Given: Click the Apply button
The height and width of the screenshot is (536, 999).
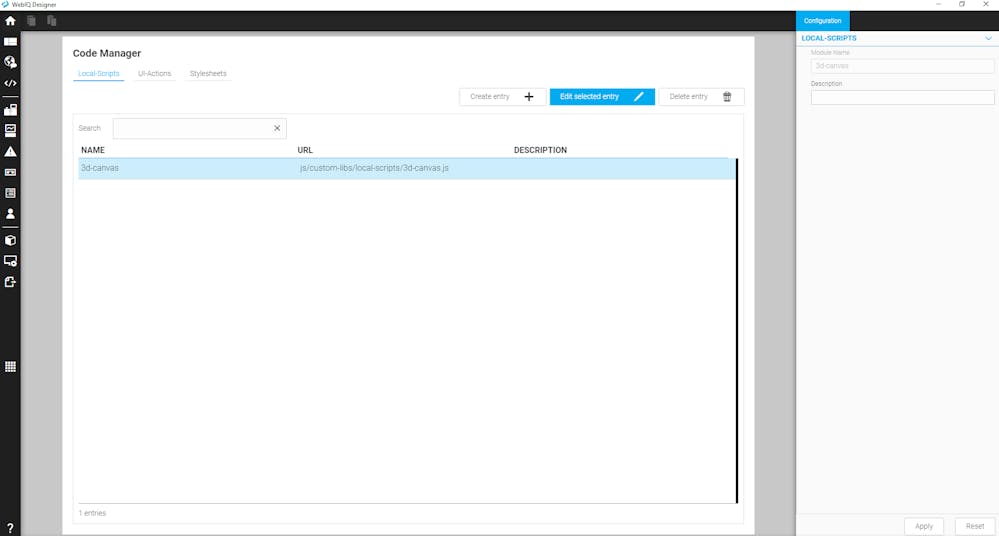Looking at the screenshot, I should point(924,526).
